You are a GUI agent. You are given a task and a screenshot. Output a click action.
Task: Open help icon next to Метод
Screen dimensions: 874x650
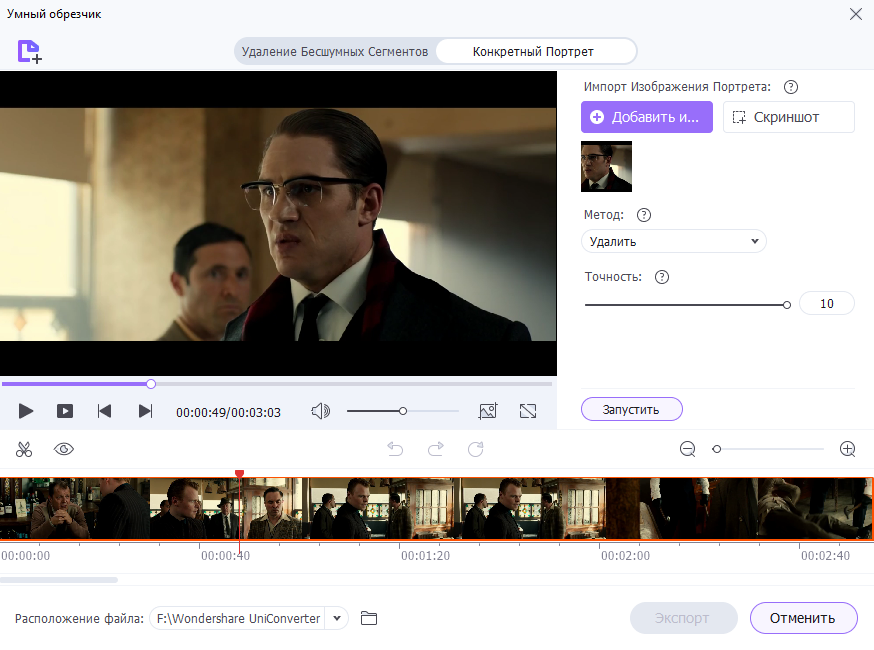pyautogui.click(x=644, y=215)
